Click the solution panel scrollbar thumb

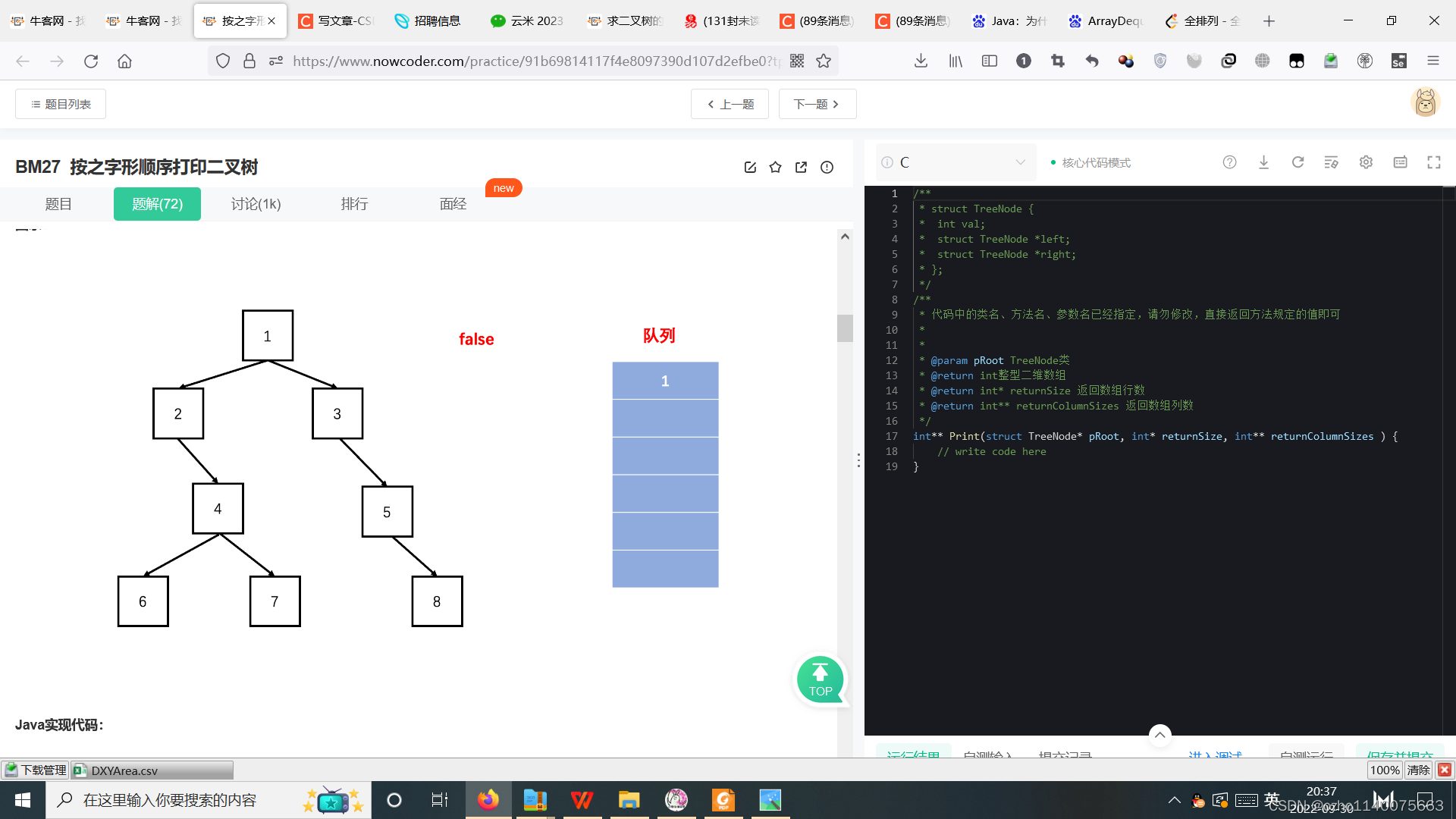(845, 328)
